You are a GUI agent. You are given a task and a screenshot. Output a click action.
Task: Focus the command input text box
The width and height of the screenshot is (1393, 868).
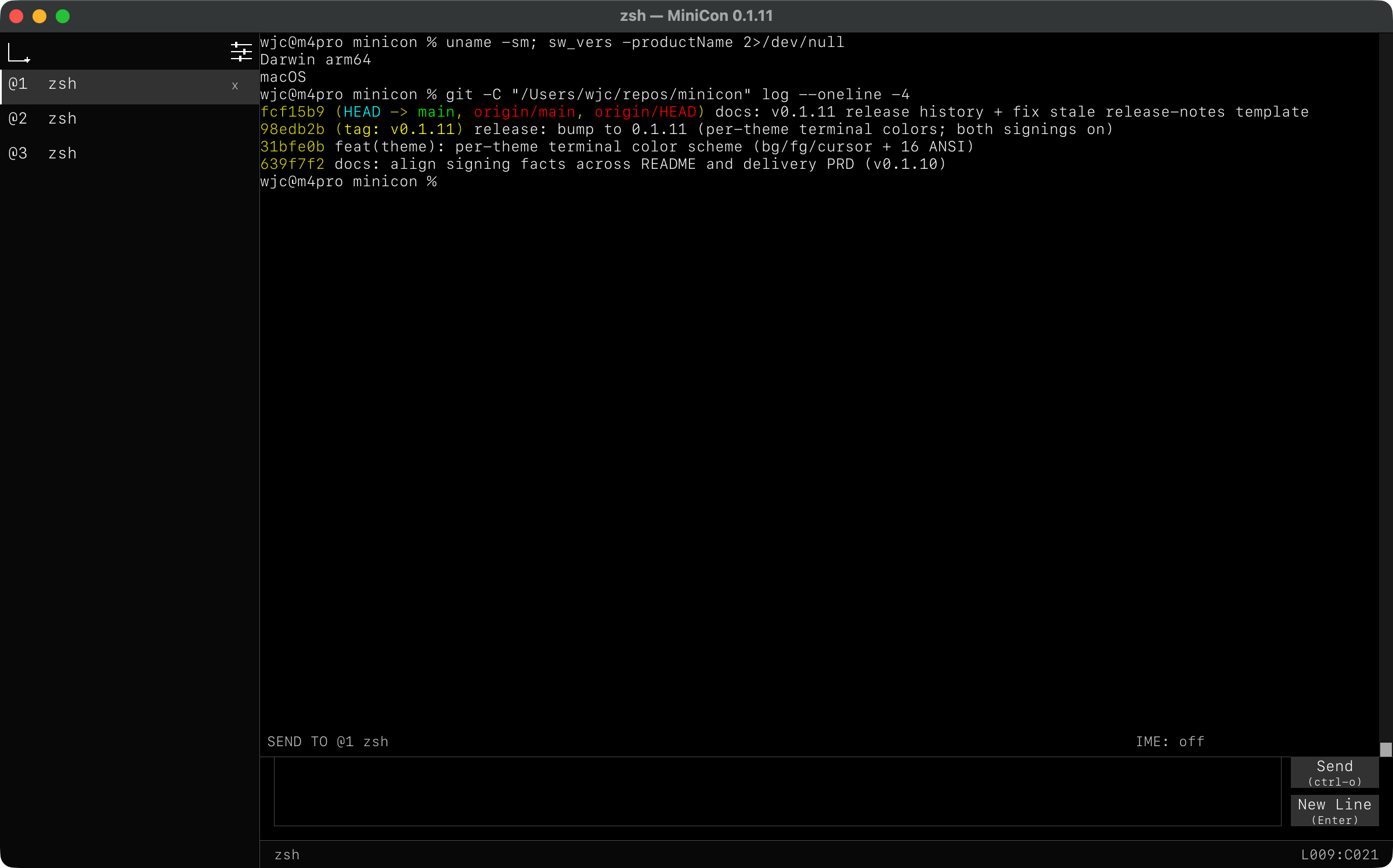point(777,791)
